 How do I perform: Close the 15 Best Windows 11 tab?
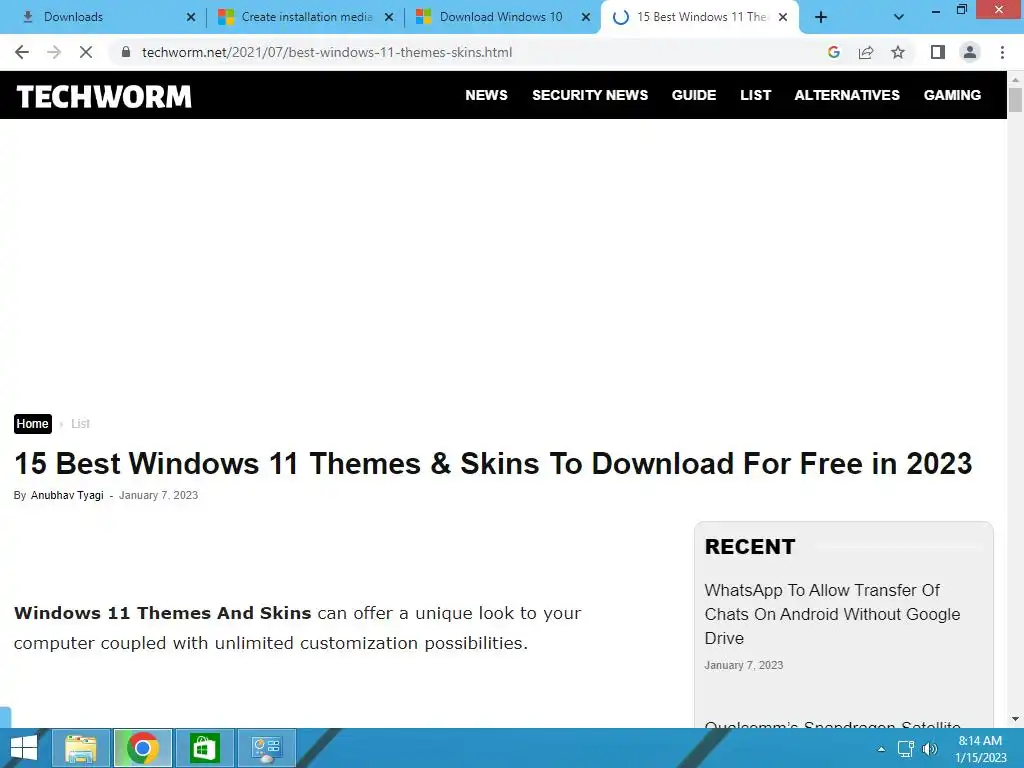point(783,17)
